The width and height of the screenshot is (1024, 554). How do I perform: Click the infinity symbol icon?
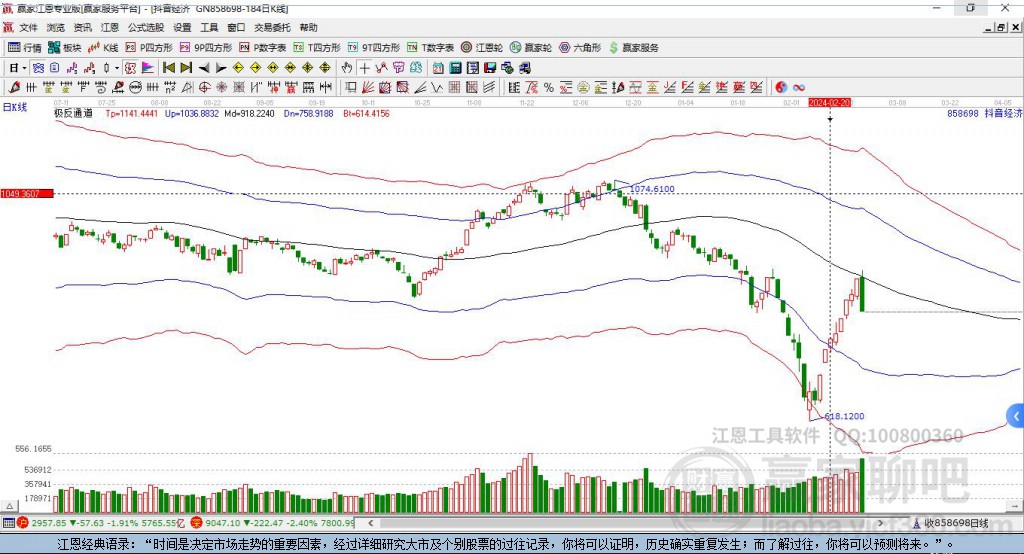[x=799, y=88]
